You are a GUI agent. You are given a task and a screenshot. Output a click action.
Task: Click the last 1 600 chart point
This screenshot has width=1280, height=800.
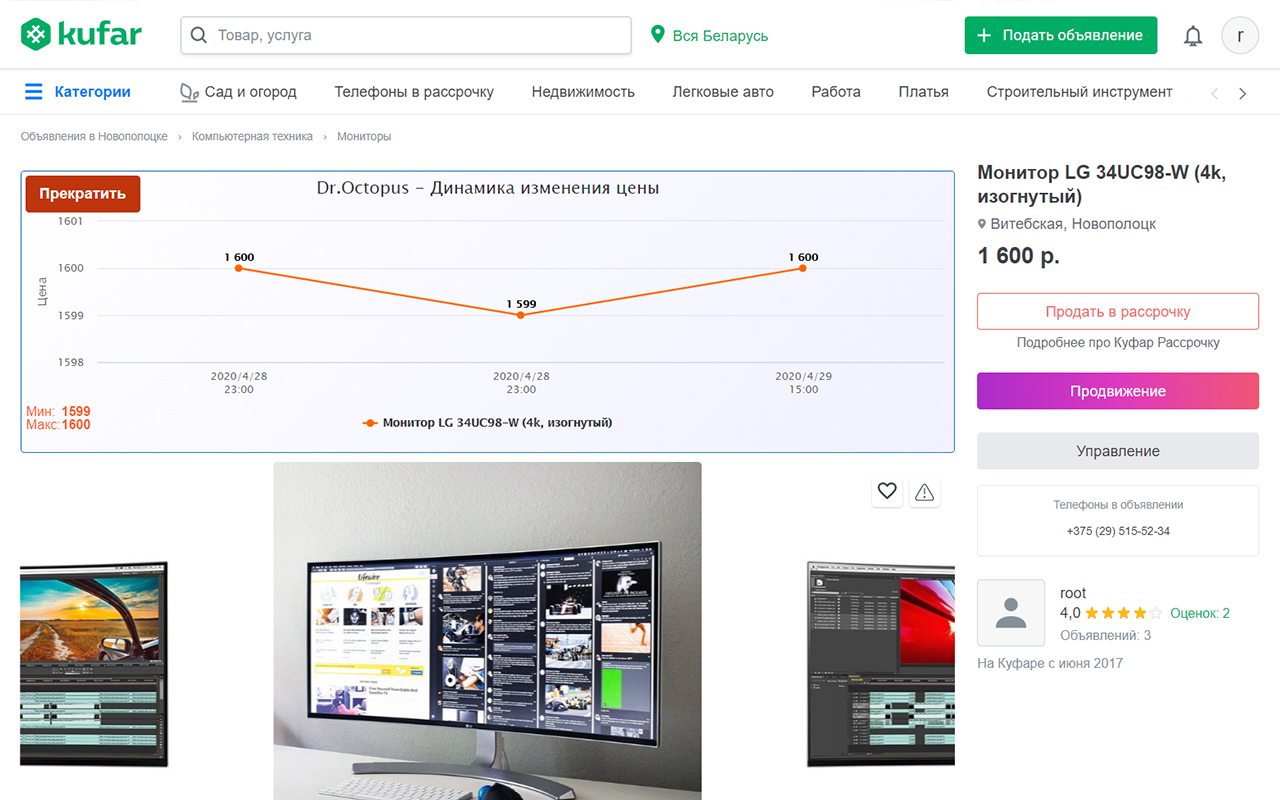pyautogui.click(x=802, y=268)
